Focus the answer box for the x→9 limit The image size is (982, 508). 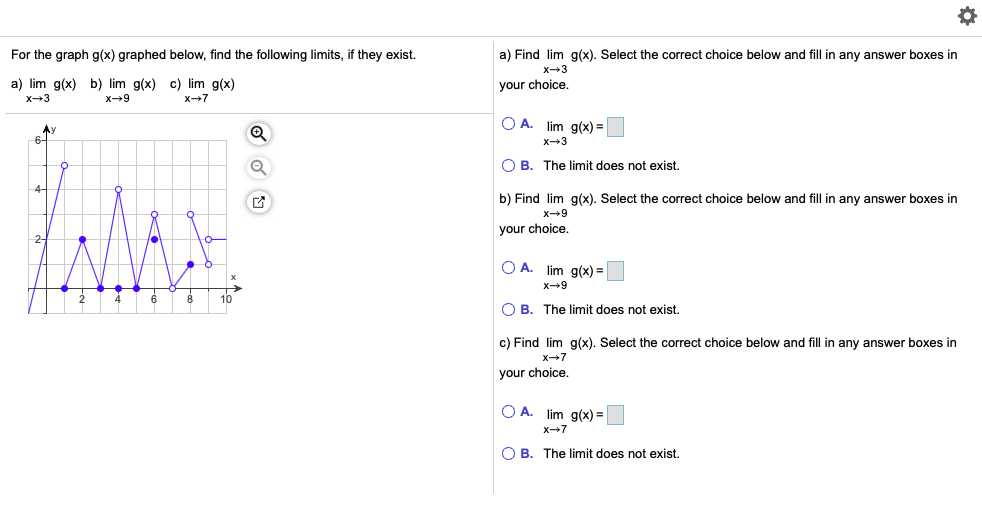point(616,271)
